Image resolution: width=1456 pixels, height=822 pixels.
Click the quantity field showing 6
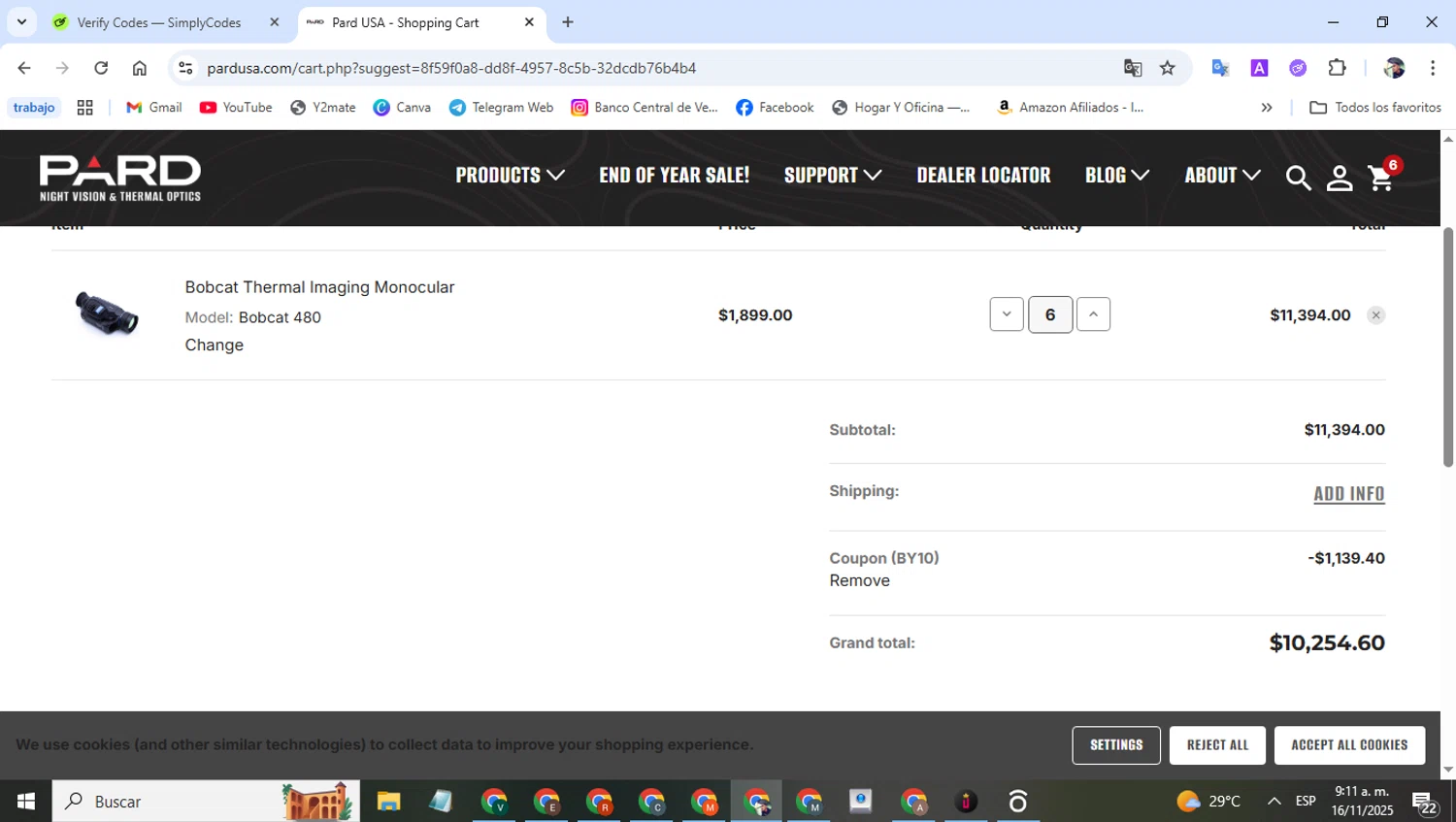(1050, 314)
